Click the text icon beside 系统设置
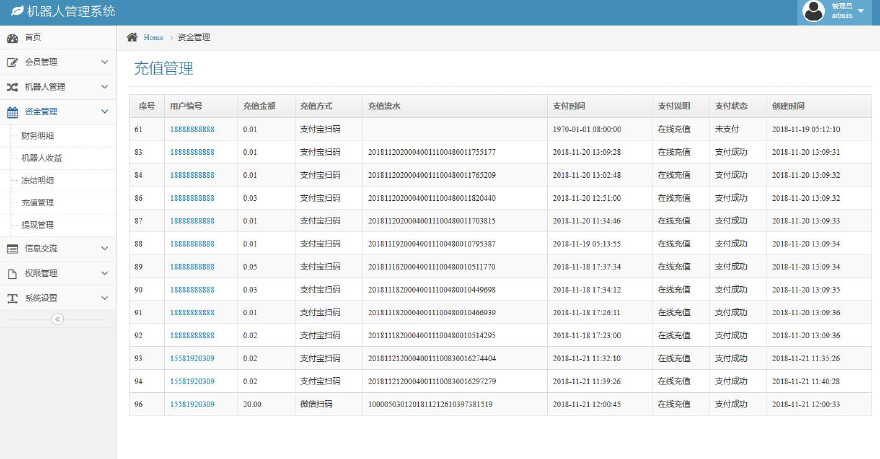This screenshot has height=459, width=880. coord(13,298)
